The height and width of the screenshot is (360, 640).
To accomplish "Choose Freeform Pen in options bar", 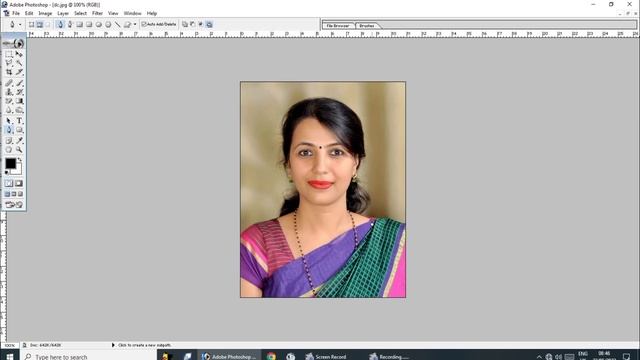I will (70, 24).
